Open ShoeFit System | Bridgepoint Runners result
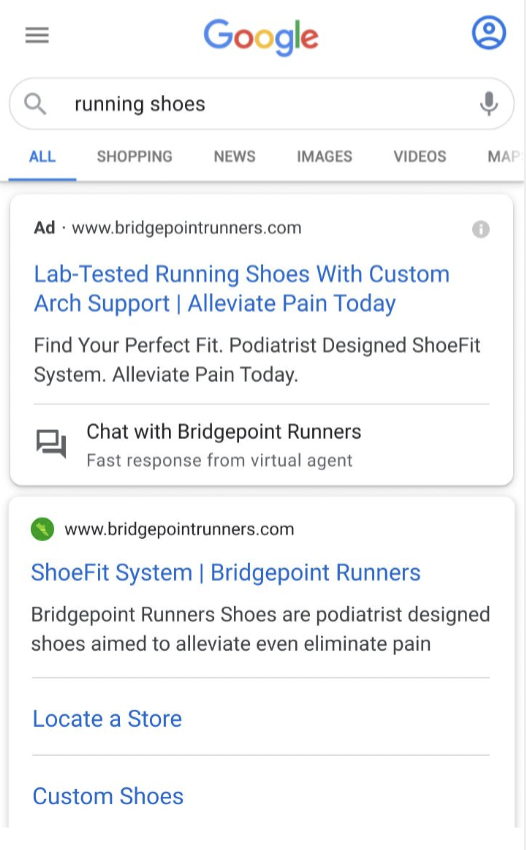The width and height of the screenshot is (526, 850). (x=226, y=572)
